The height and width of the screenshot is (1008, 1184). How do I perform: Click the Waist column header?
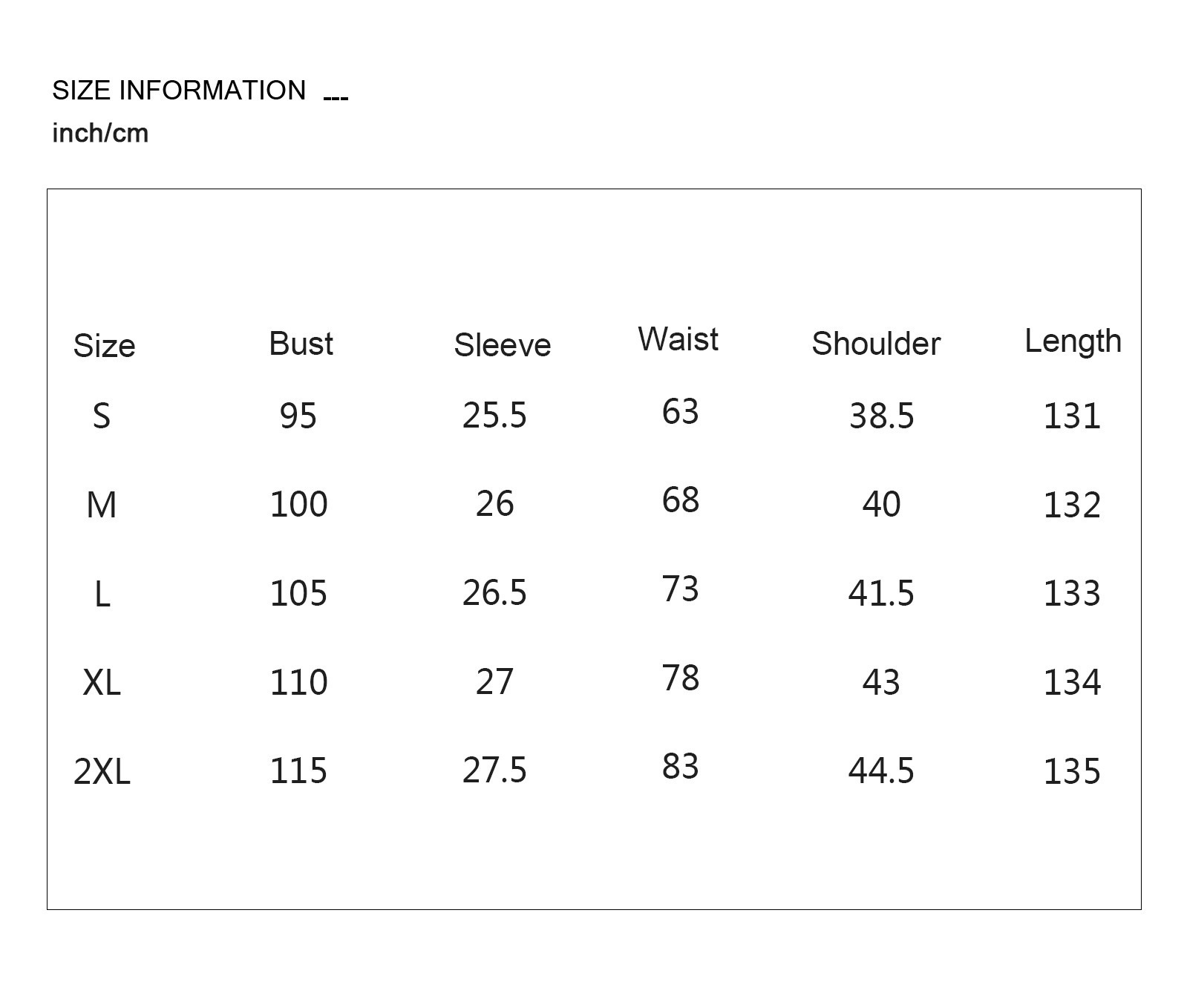coord(678,339)
